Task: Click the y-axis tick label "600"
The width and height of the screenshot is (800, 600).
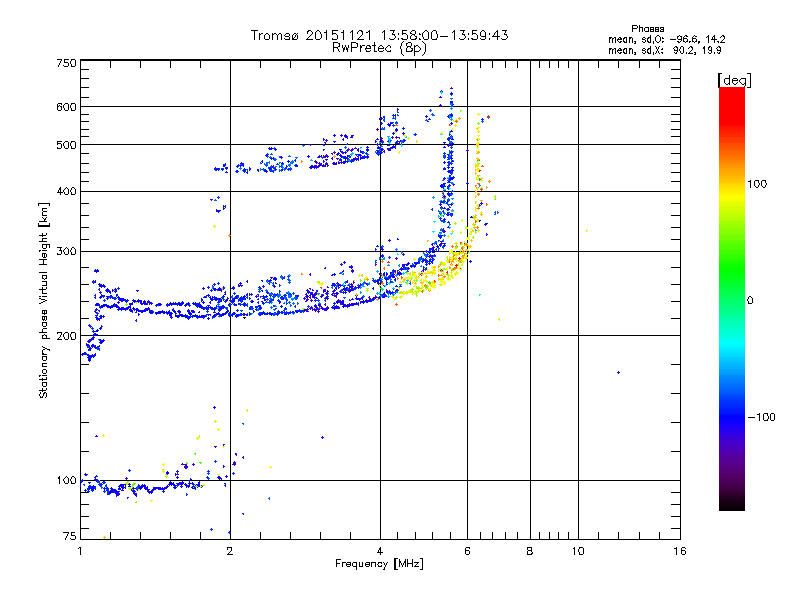Action: pyautogui.click(x=67, y=107)
